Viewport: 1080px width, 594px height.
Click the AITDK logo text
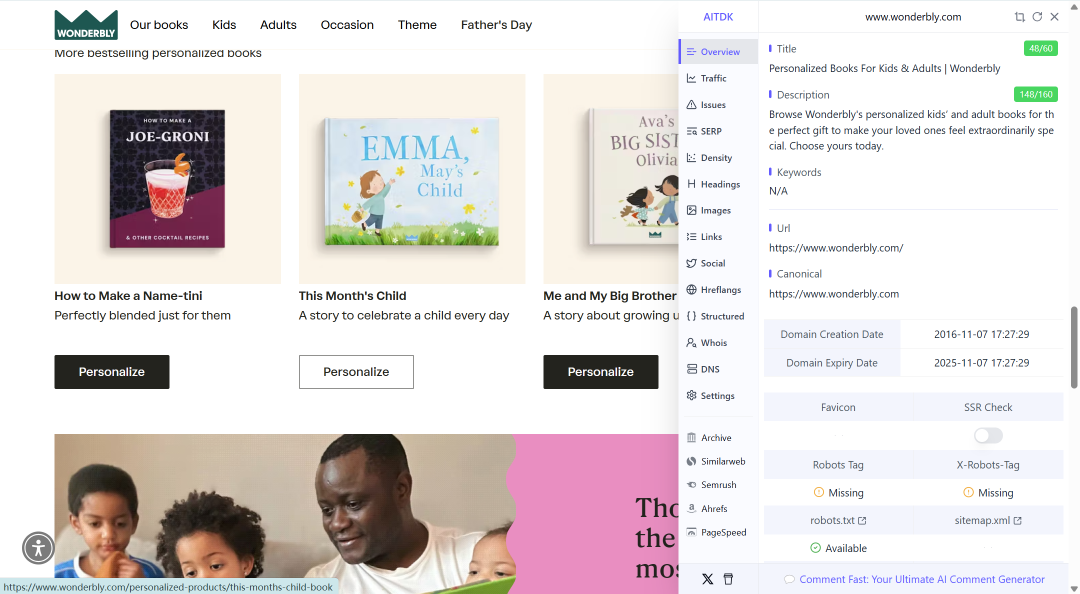click(718, 17)
